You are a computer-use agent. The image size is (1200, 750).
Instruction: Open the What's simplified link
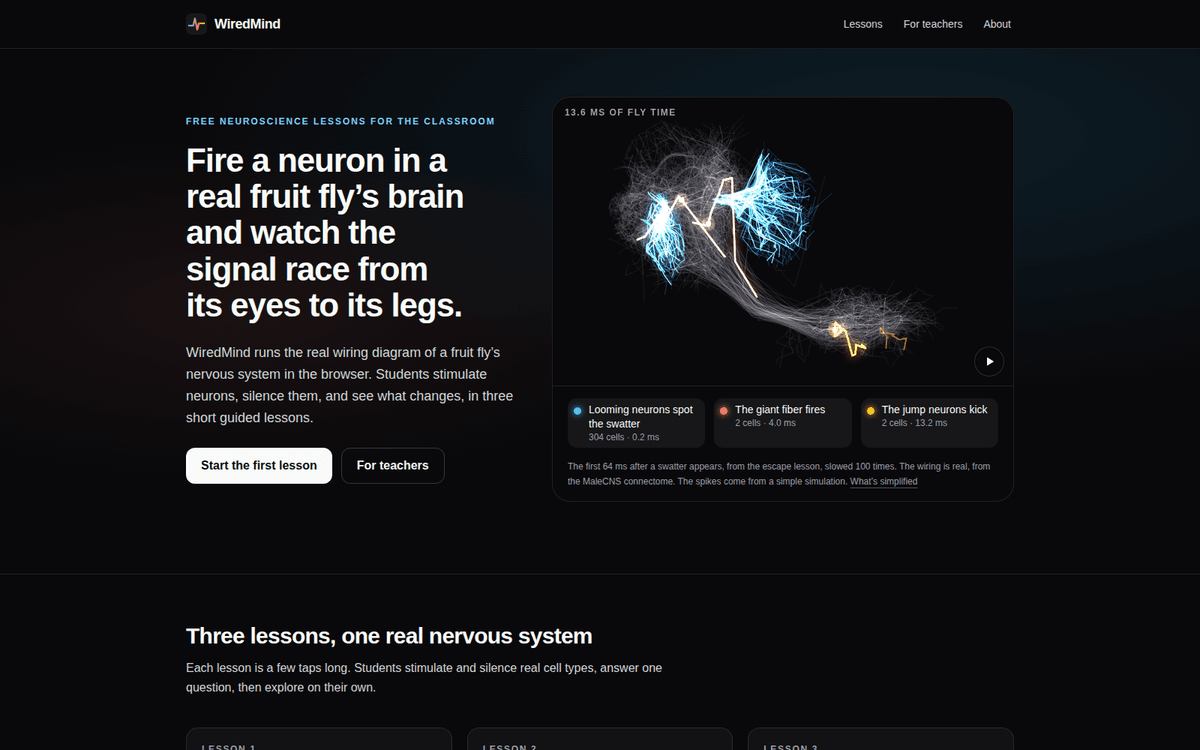[x=884, y=482]
